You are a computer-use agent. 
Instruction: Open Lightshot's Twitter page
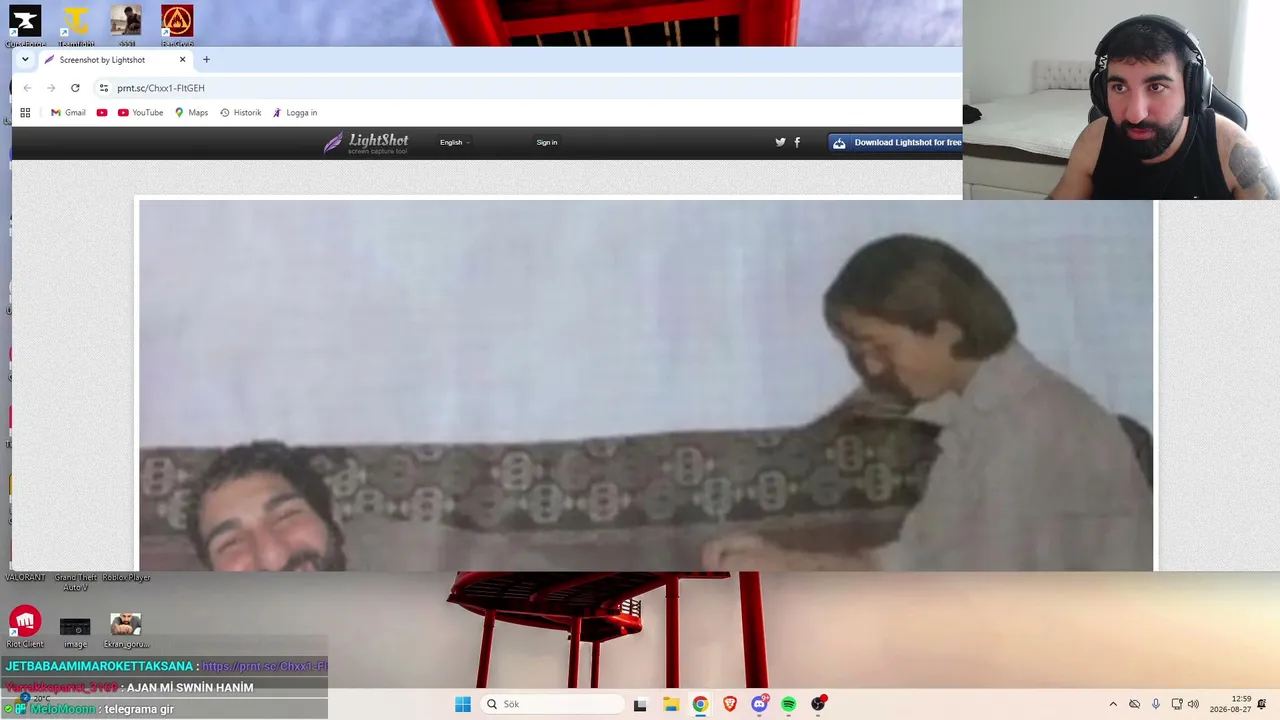780,142
